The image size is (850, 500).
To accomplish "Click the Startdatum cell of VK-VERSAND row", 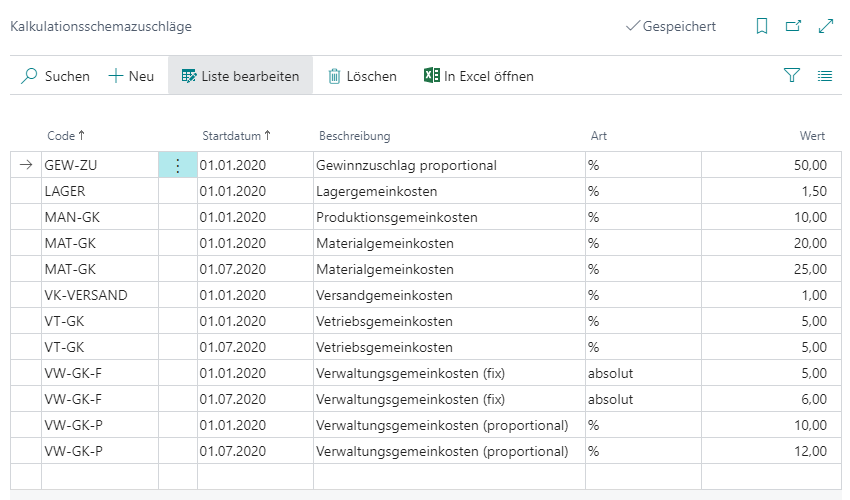I will [x=255, y=295].
